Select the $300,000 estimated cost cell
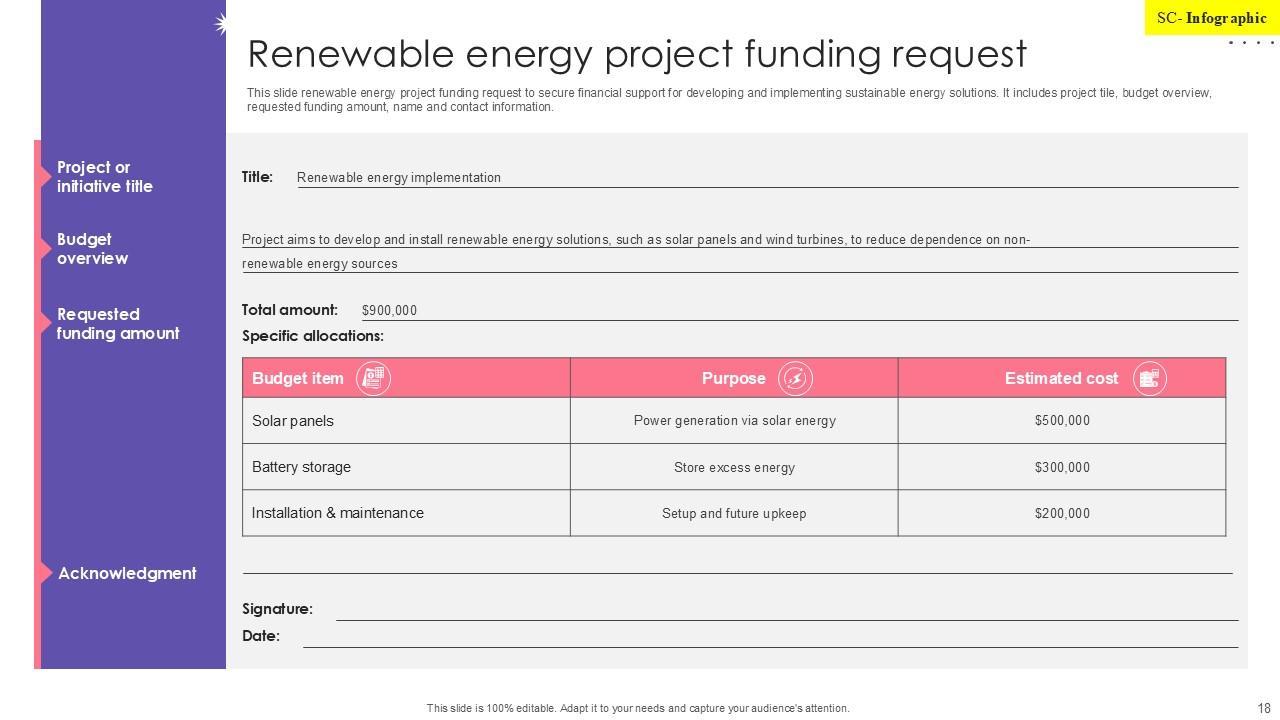 [1062, 467]
